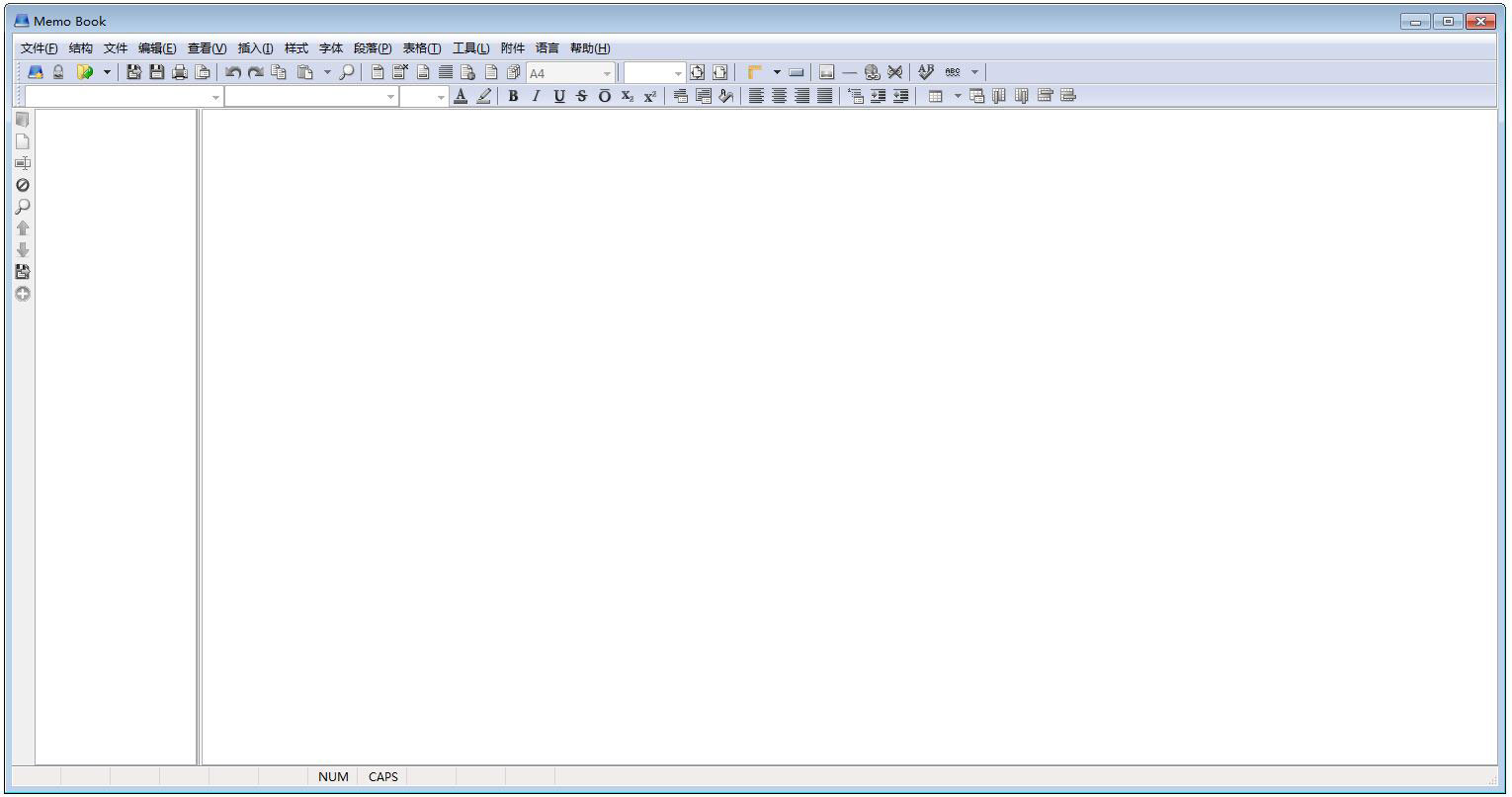Click the Redo arrow icon
Viewport: 1512px width, 797px height.
pyautogui.click(x=255, y=72)
